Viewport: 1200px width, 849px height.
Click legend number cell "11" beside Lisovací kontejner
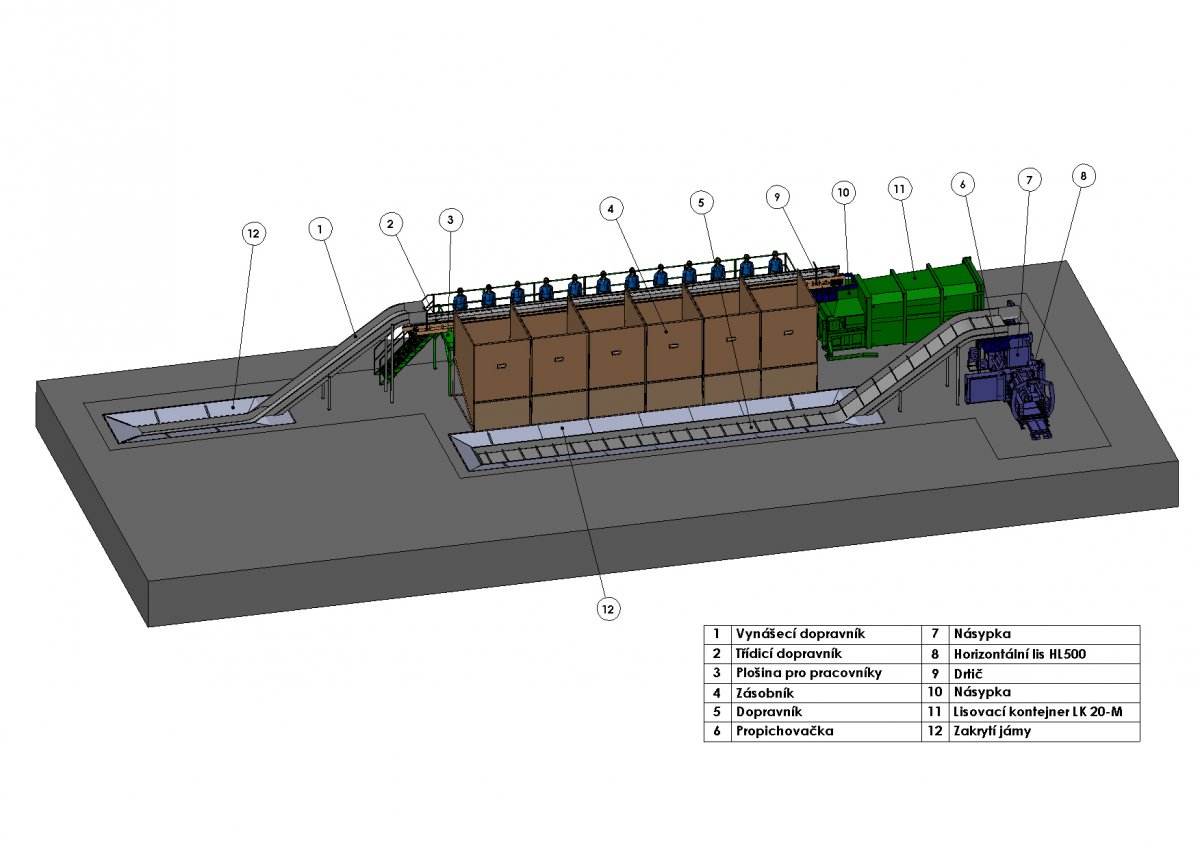[x=934, y=712]
